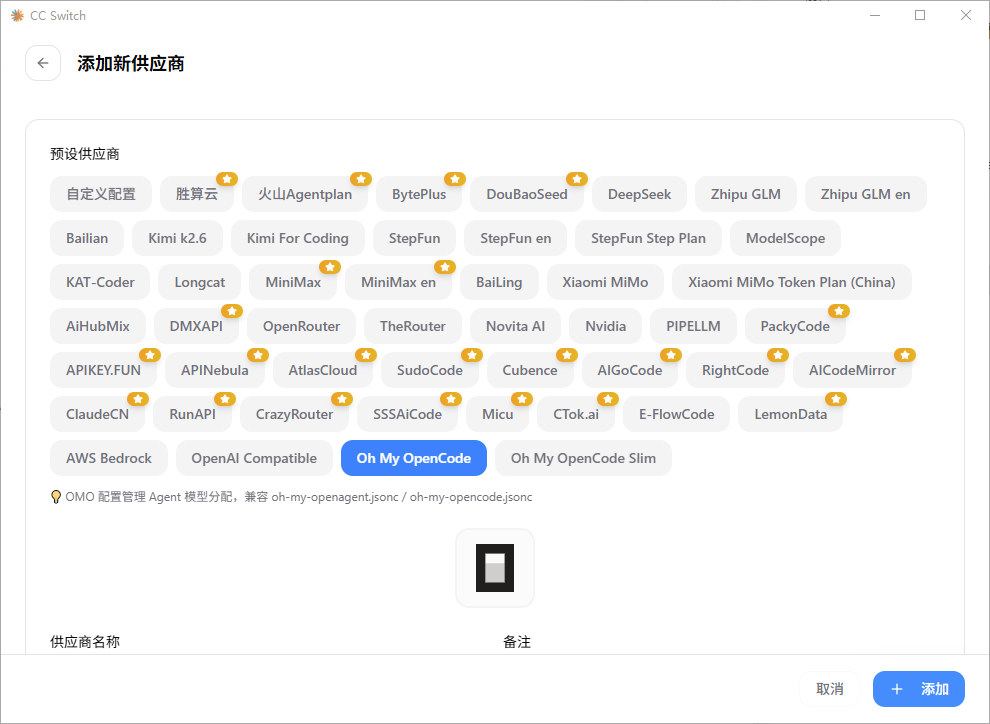Screen dimensions: 990x724
Task: Select RunAPI preset
Action: click(x=193, y=414)
